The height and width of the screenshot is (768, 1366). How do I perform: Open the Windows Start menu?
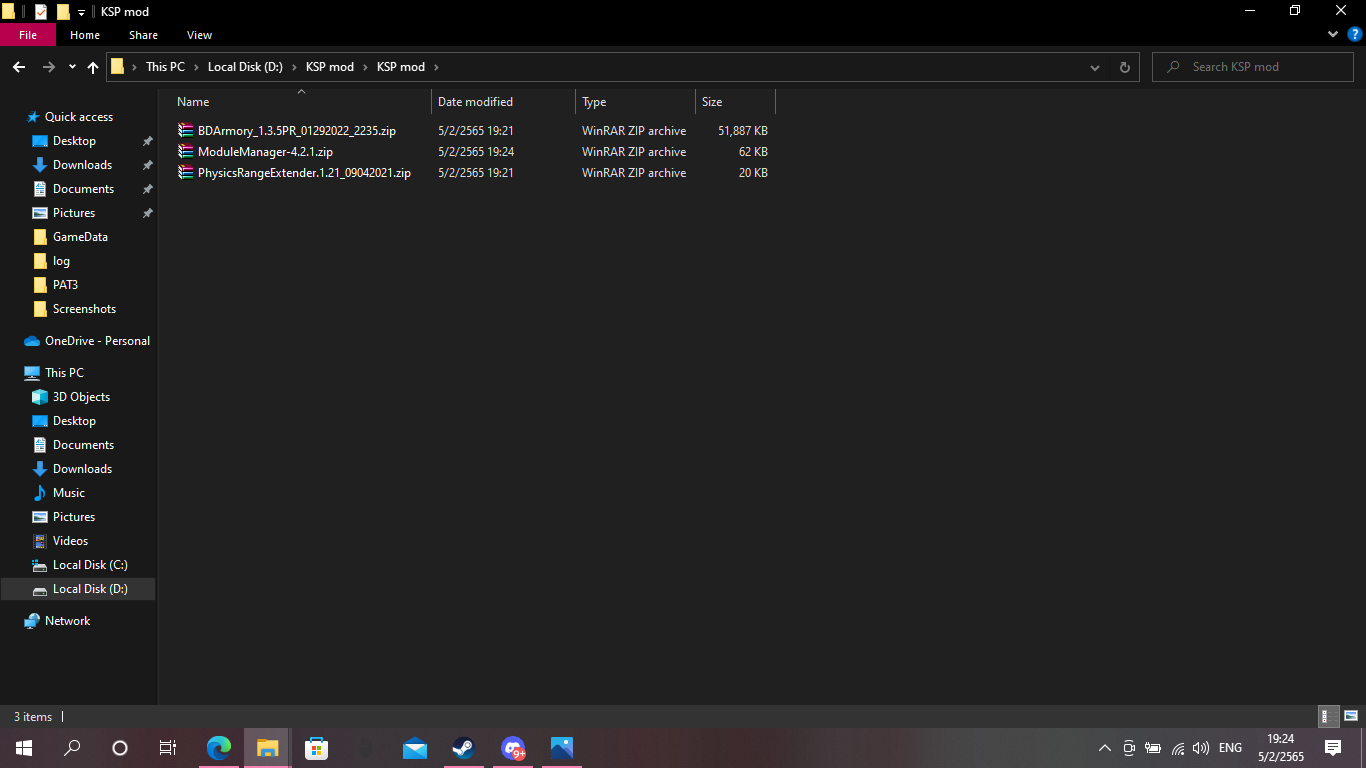pyautogui.click(x=24, y=748)
